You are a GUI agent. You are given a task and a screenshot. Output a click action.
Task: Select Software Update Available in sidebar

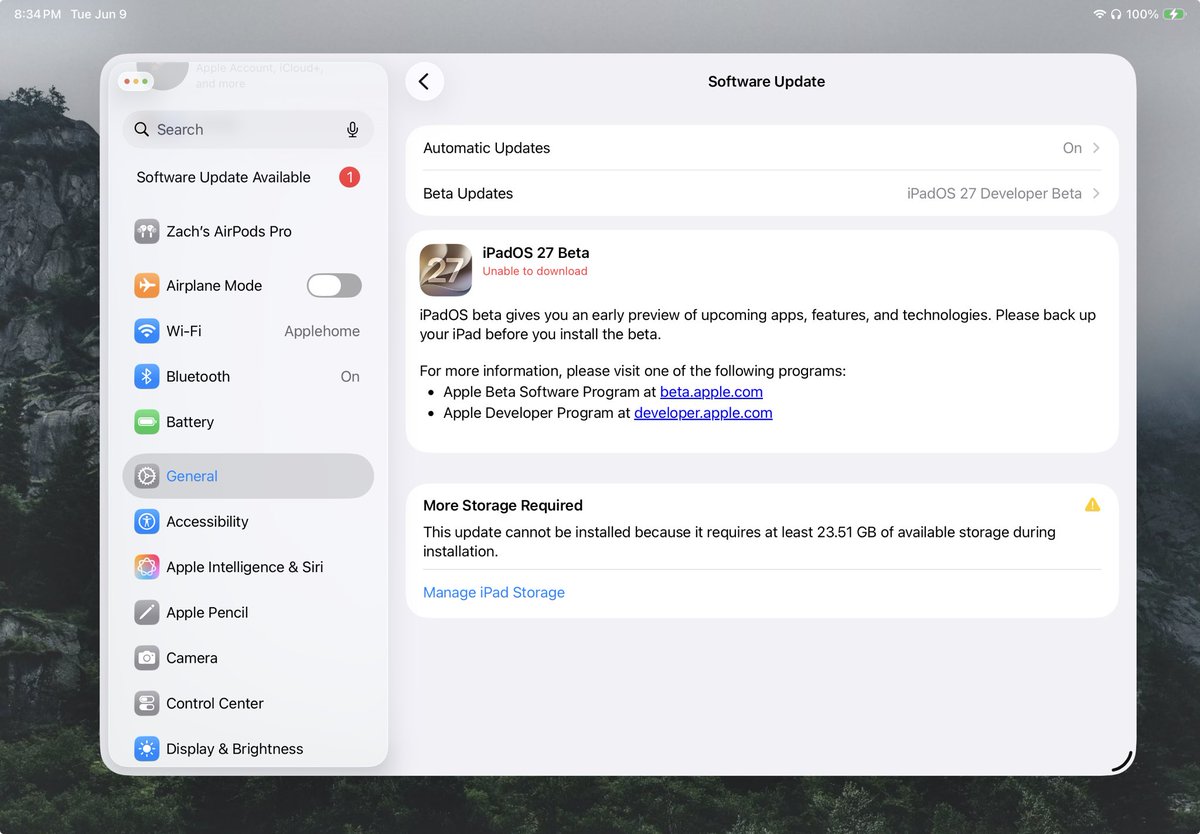pos(248,177)
